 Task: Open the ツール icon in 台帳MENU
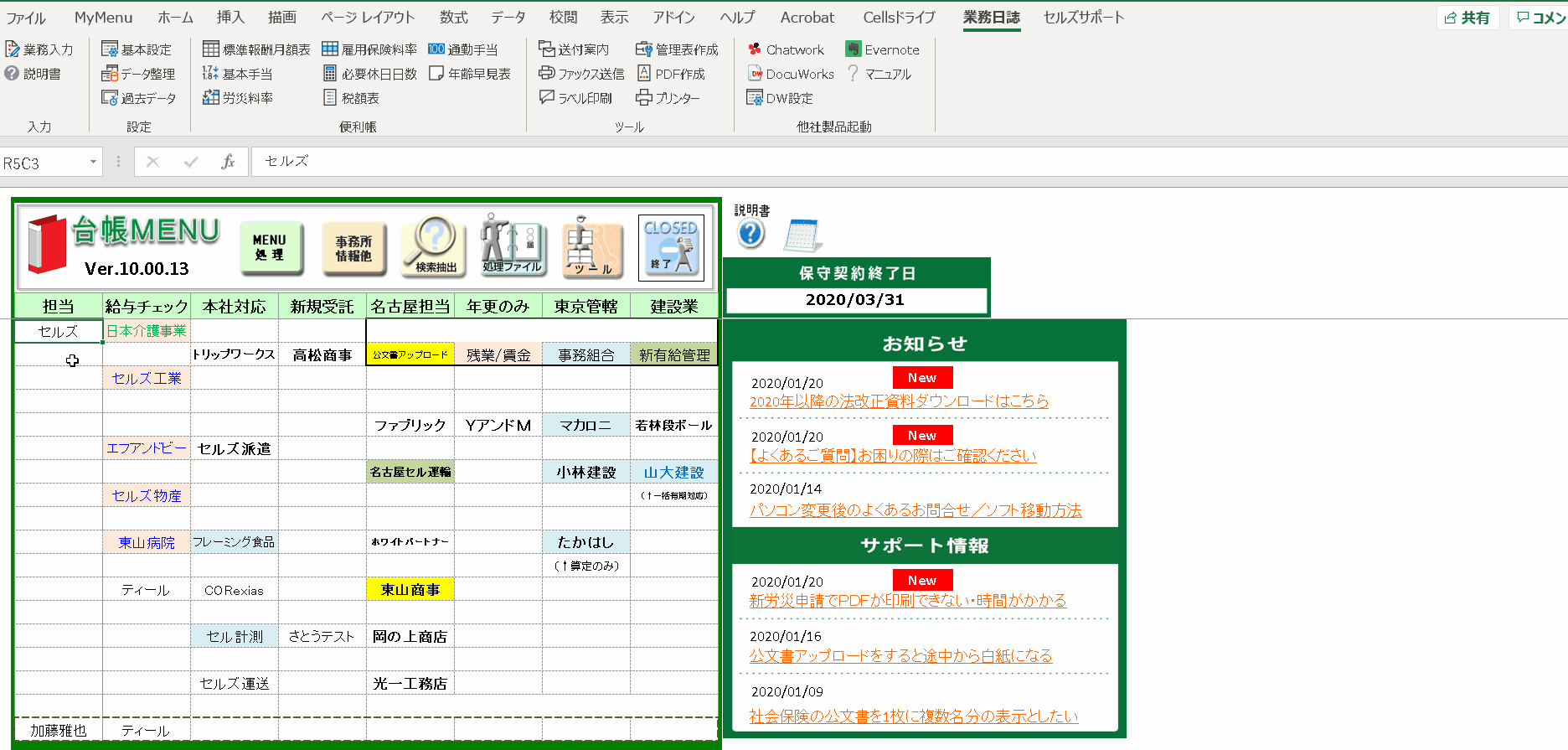pos(593,246)
